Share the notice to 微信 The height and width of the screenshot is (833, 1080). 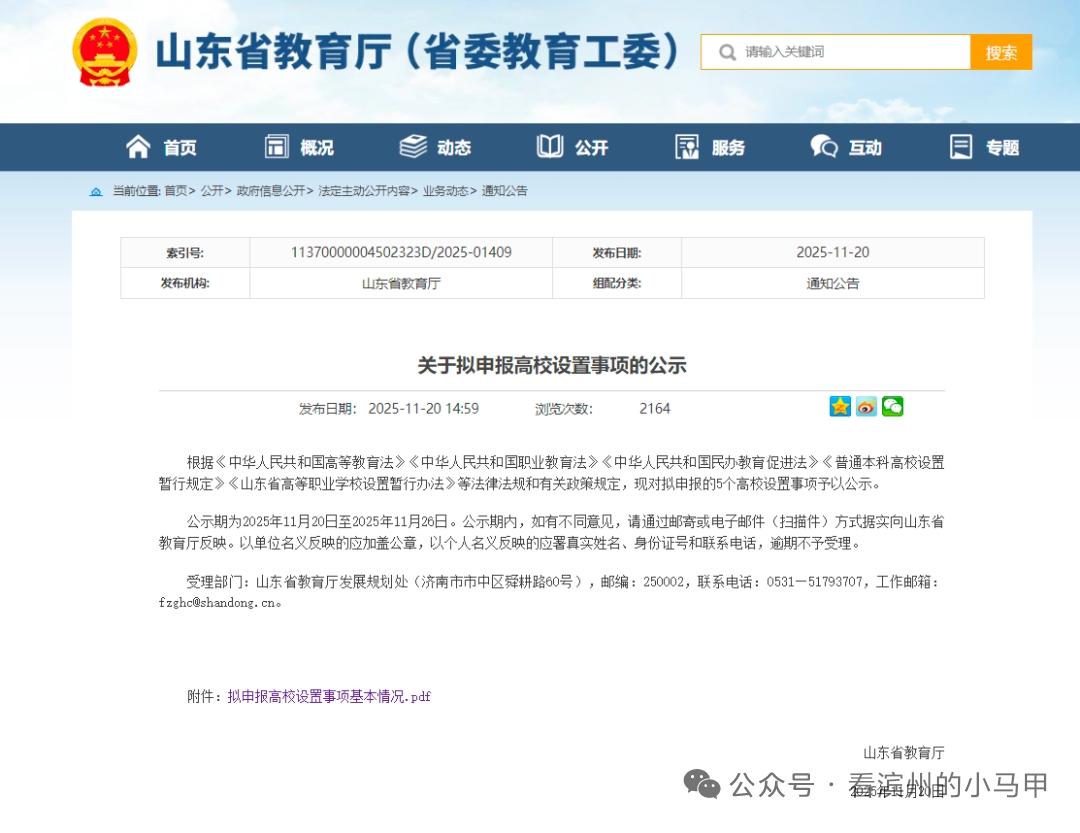tap(892, 406)
